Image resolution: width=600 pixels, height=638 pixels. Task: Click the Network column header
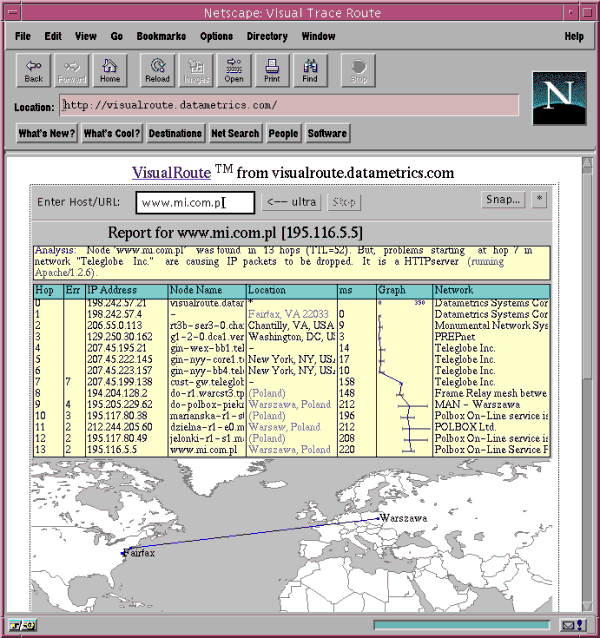491,290
